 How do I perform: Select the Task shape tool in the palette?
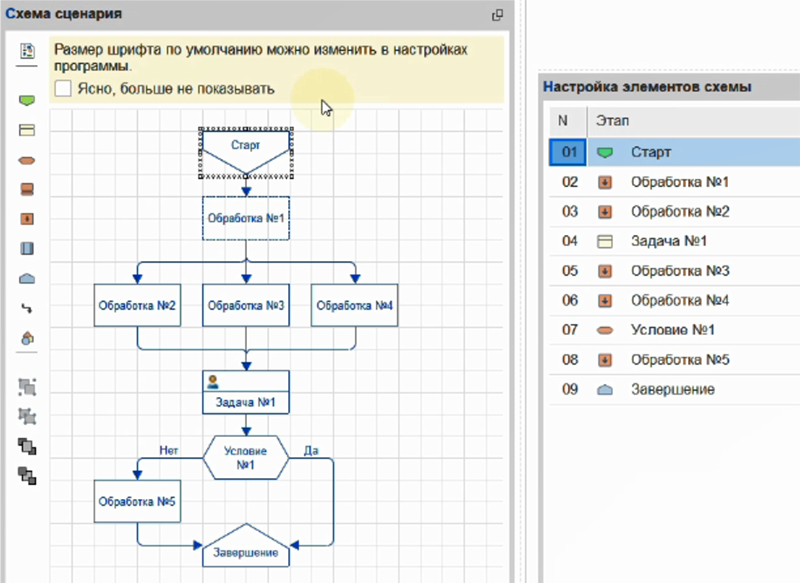click(27, 131)
